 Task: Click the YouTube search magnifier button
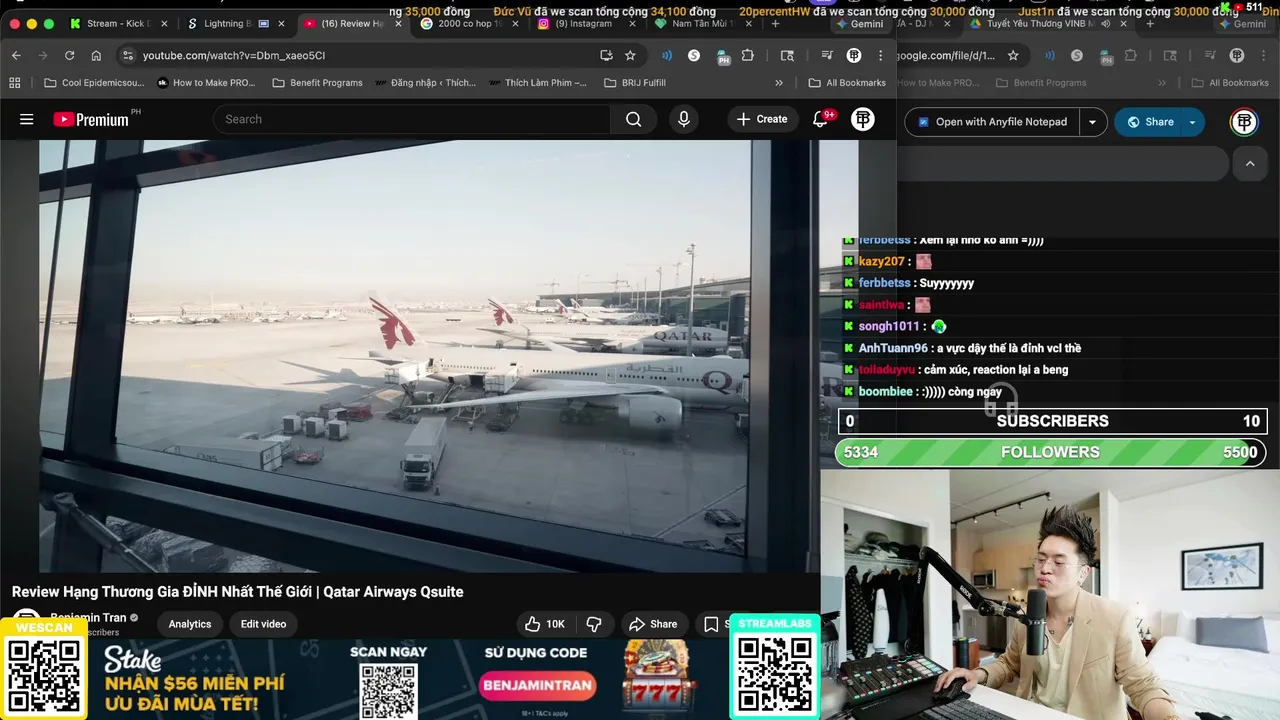point(634,119)
